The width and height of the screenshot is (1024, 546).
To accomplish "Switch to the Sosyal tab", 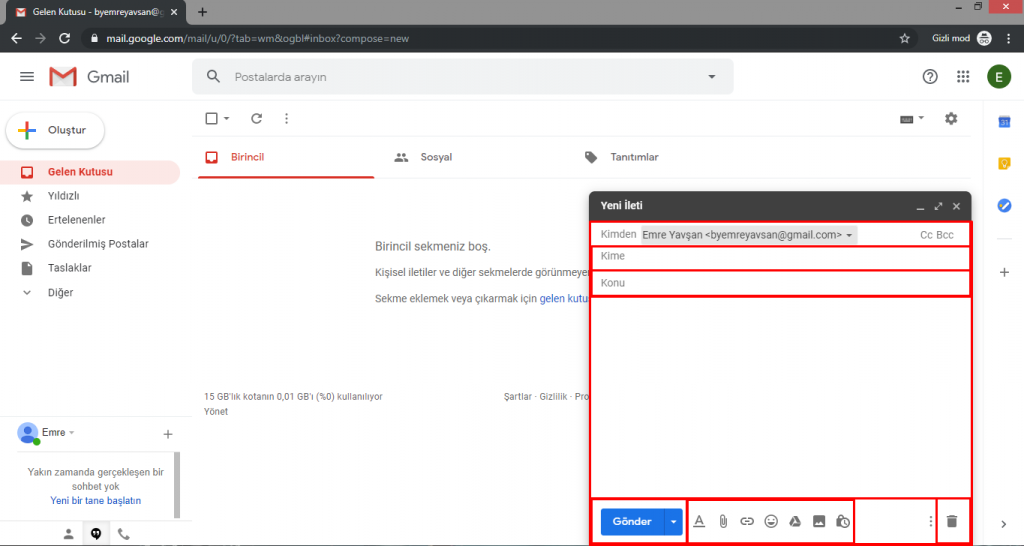I will click(436, 157).
